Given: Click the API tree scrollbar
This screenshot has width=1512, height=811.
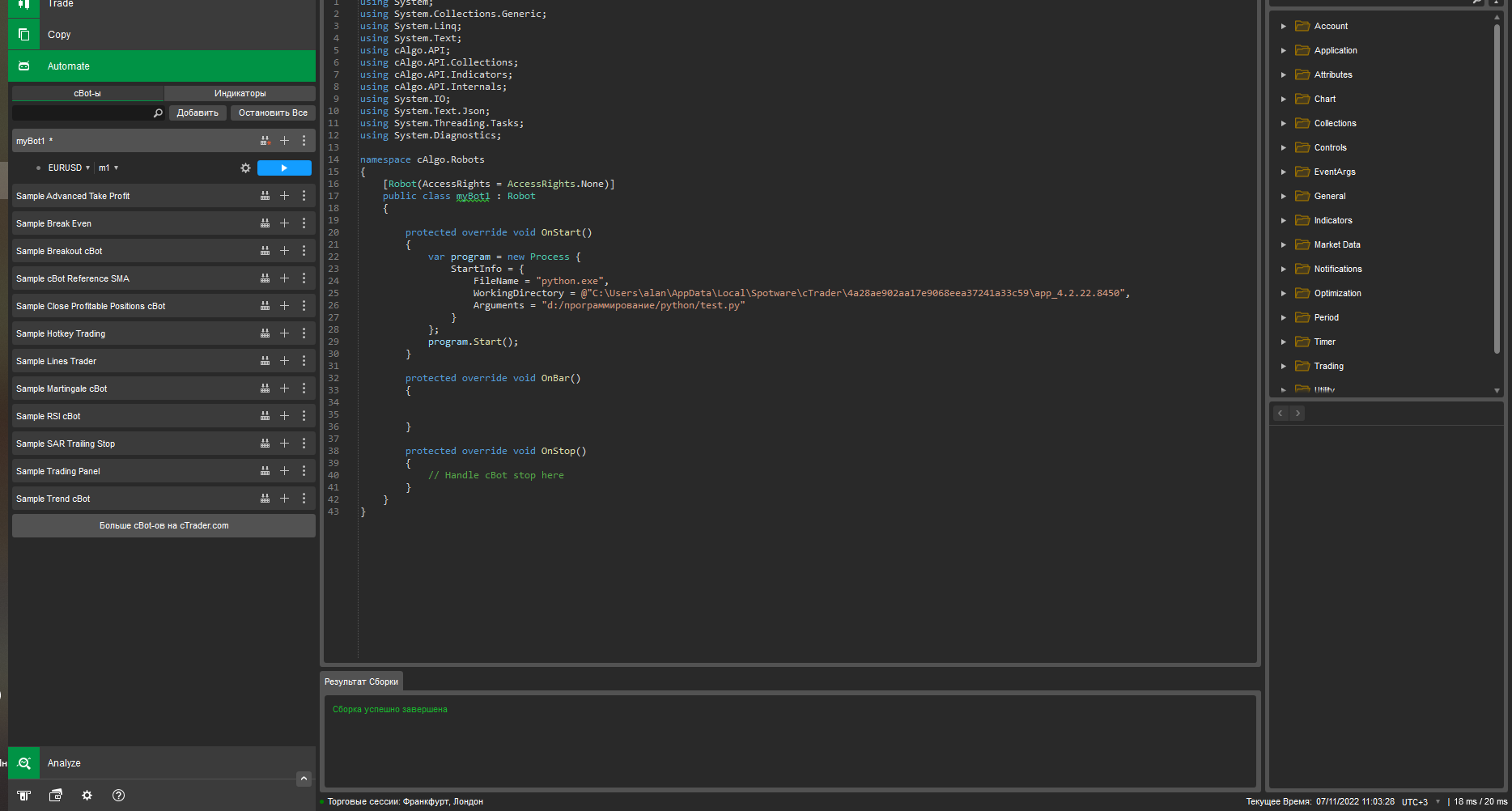Looking at the screenshot, I should [x=1497, y=189].
